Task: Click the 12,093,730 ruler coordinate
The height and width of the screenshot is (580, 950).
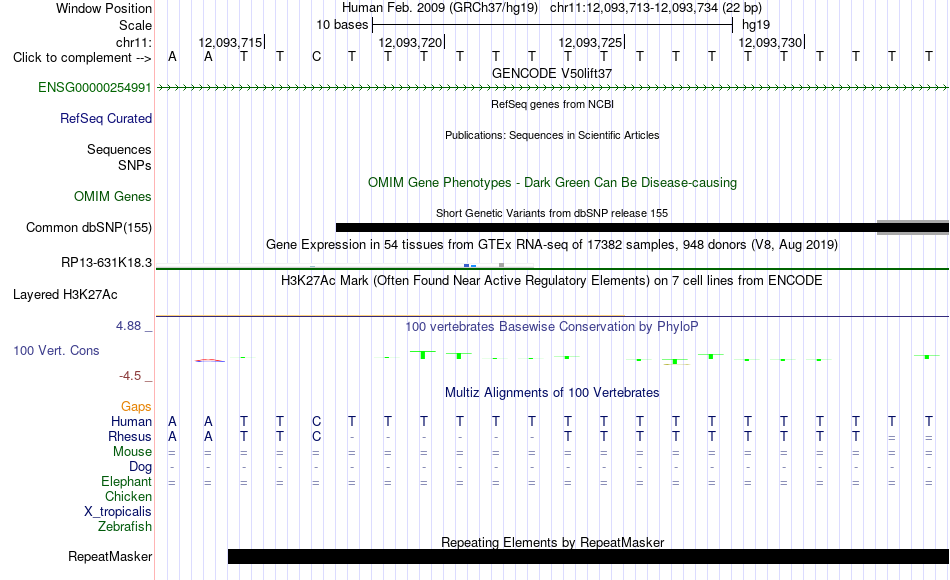Action: (x=770, y=42)
